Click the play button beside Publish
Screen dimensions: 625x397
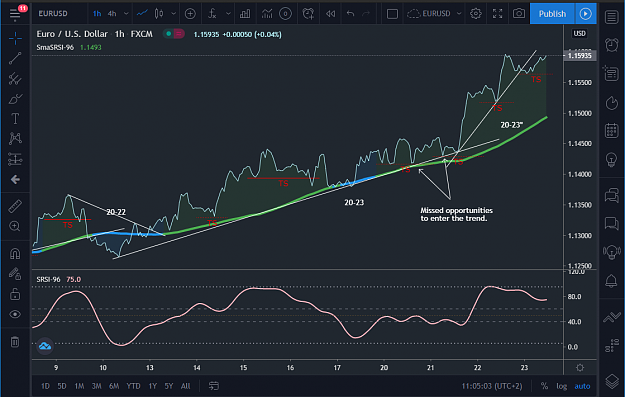585,14
